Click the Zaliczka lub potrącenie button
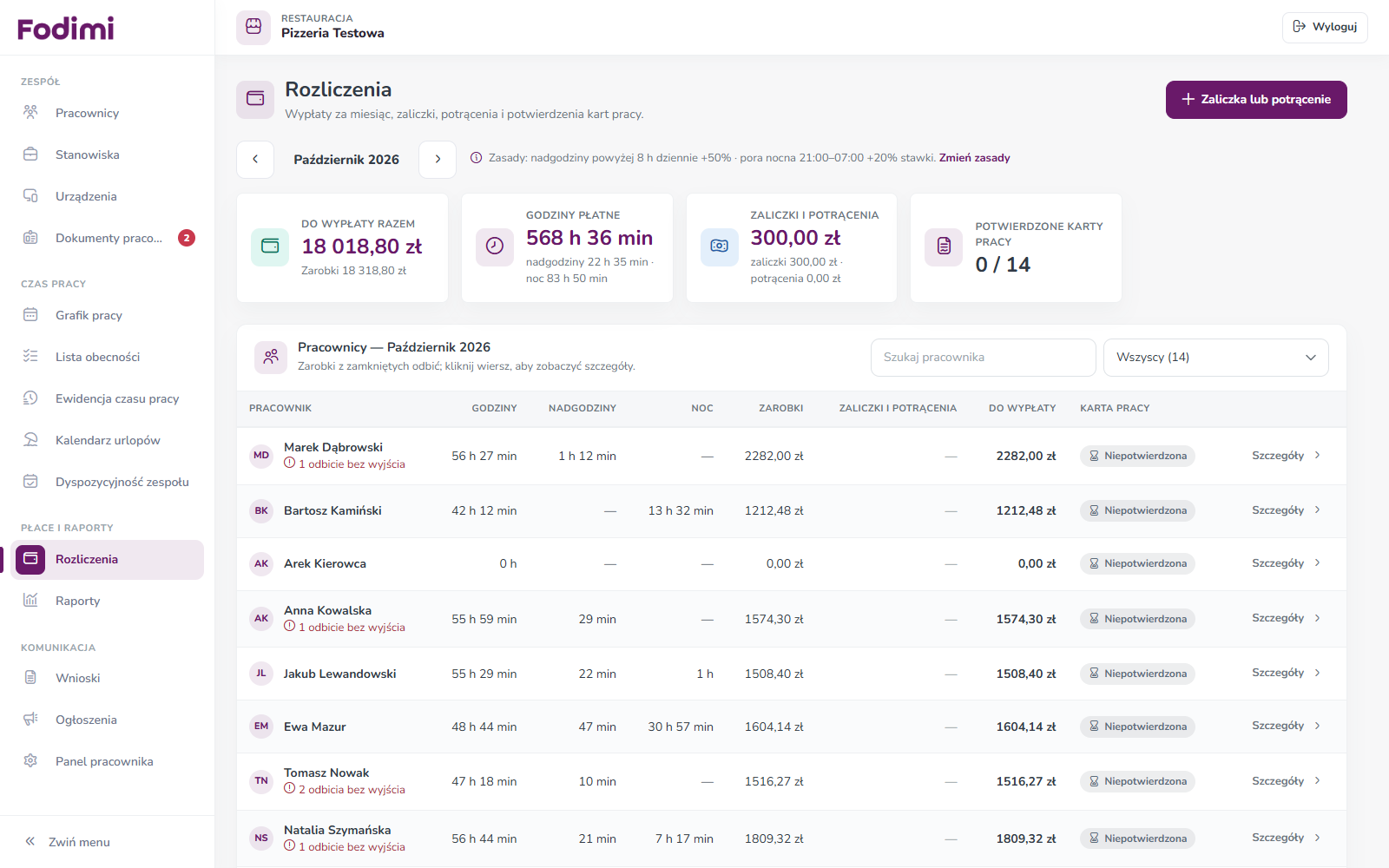This screenshot has height=868, width=1389. (1256, 100)
